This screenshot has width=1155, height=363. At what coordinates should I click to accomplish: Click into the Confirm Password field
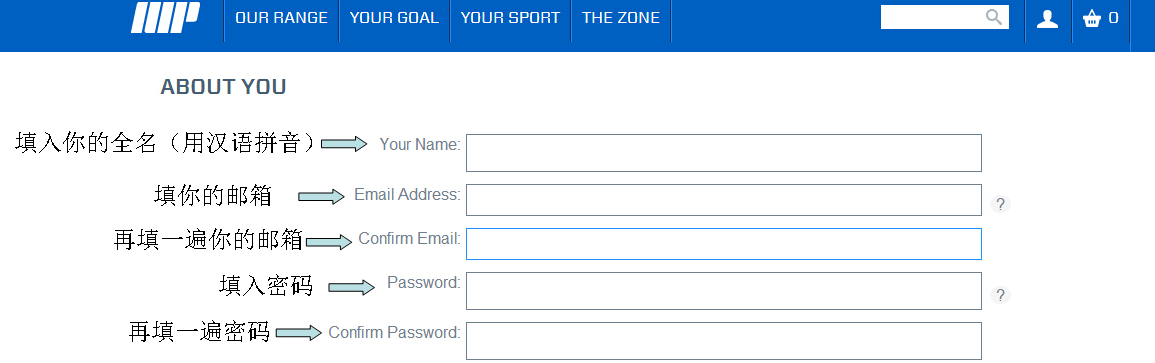(723, 341)
